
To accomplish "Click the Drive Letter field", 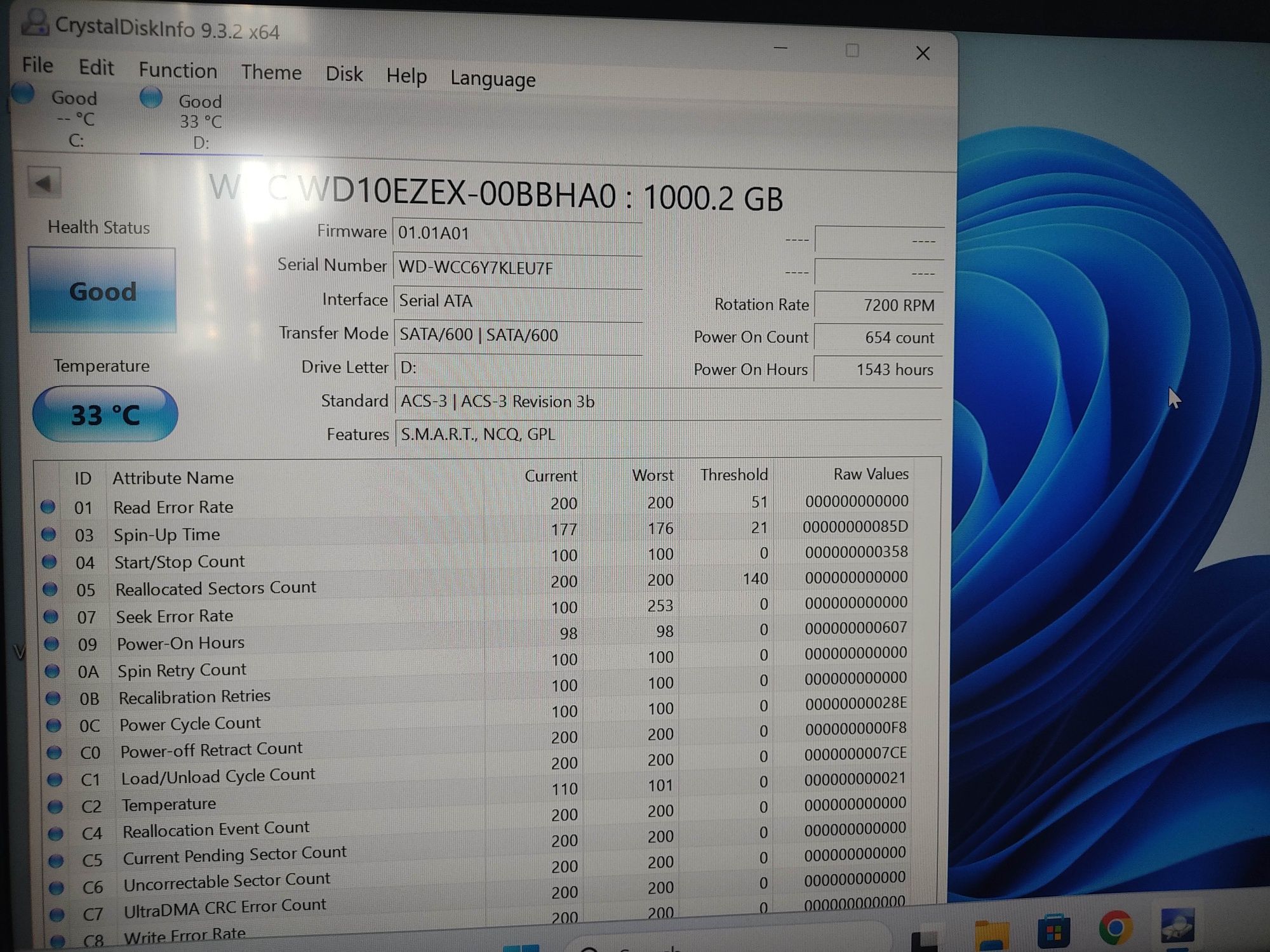I will pos(519,368).
